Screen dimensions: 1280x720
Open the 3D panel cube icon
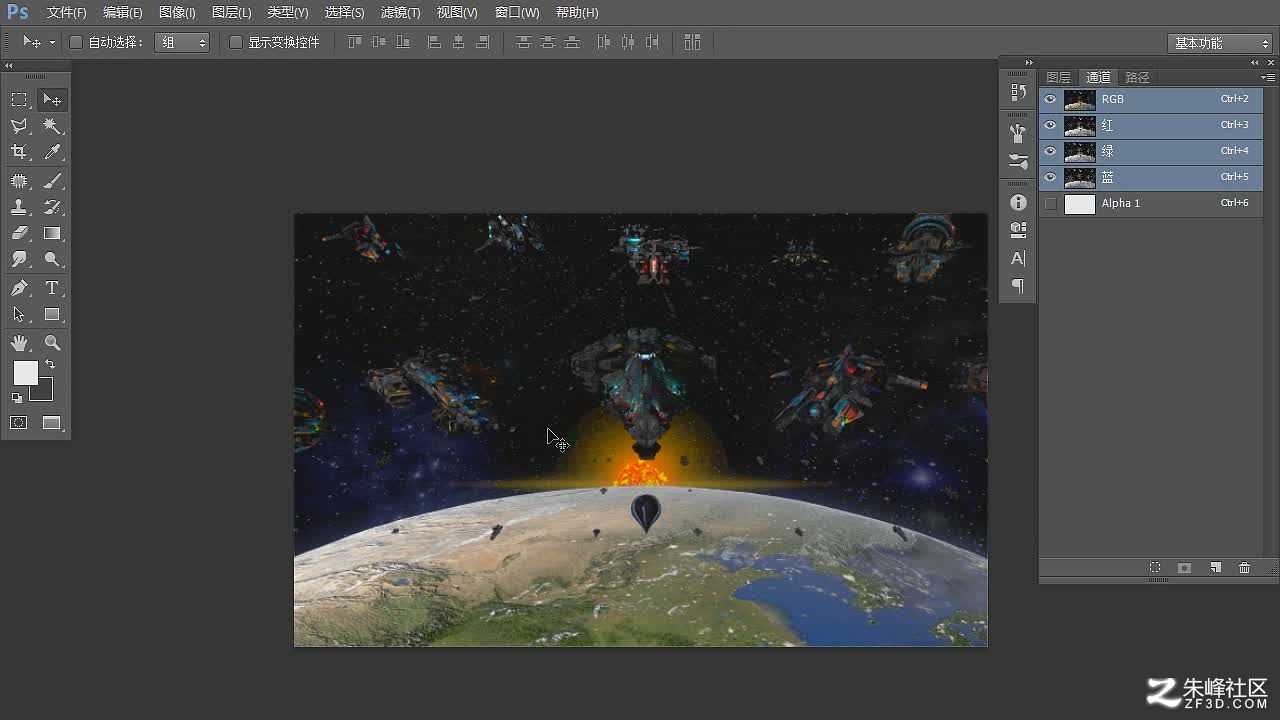(1018, 230)
